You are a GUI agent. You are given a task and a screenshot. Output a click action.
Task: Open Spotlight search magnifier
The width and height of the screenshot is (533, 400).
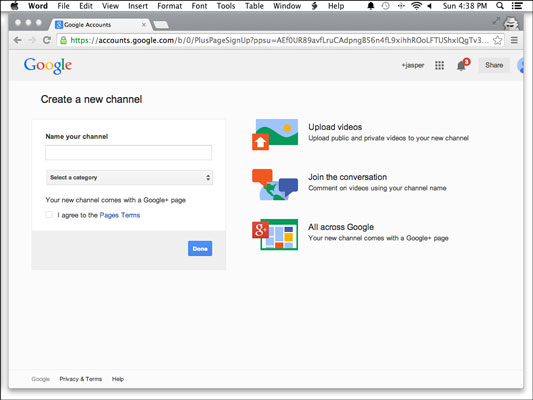[500, 6]
